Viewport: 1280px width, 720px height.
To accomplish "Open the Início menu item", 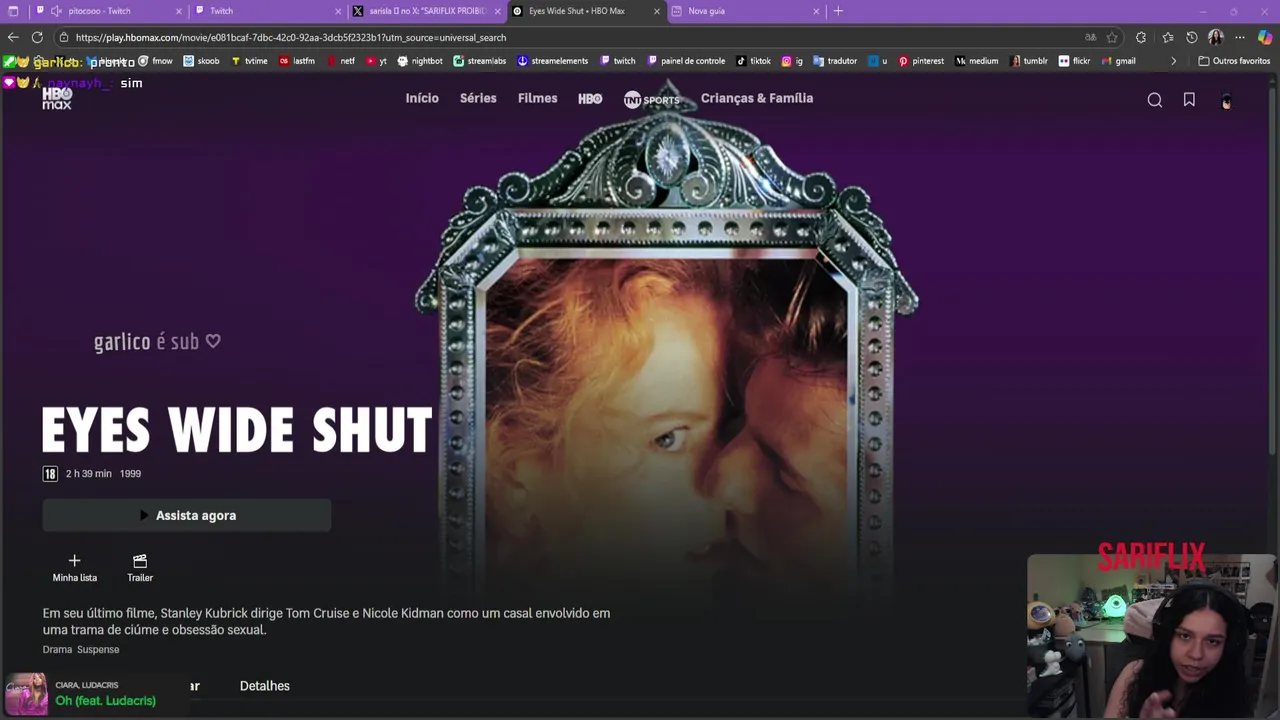I will click(x=422, y=98).
